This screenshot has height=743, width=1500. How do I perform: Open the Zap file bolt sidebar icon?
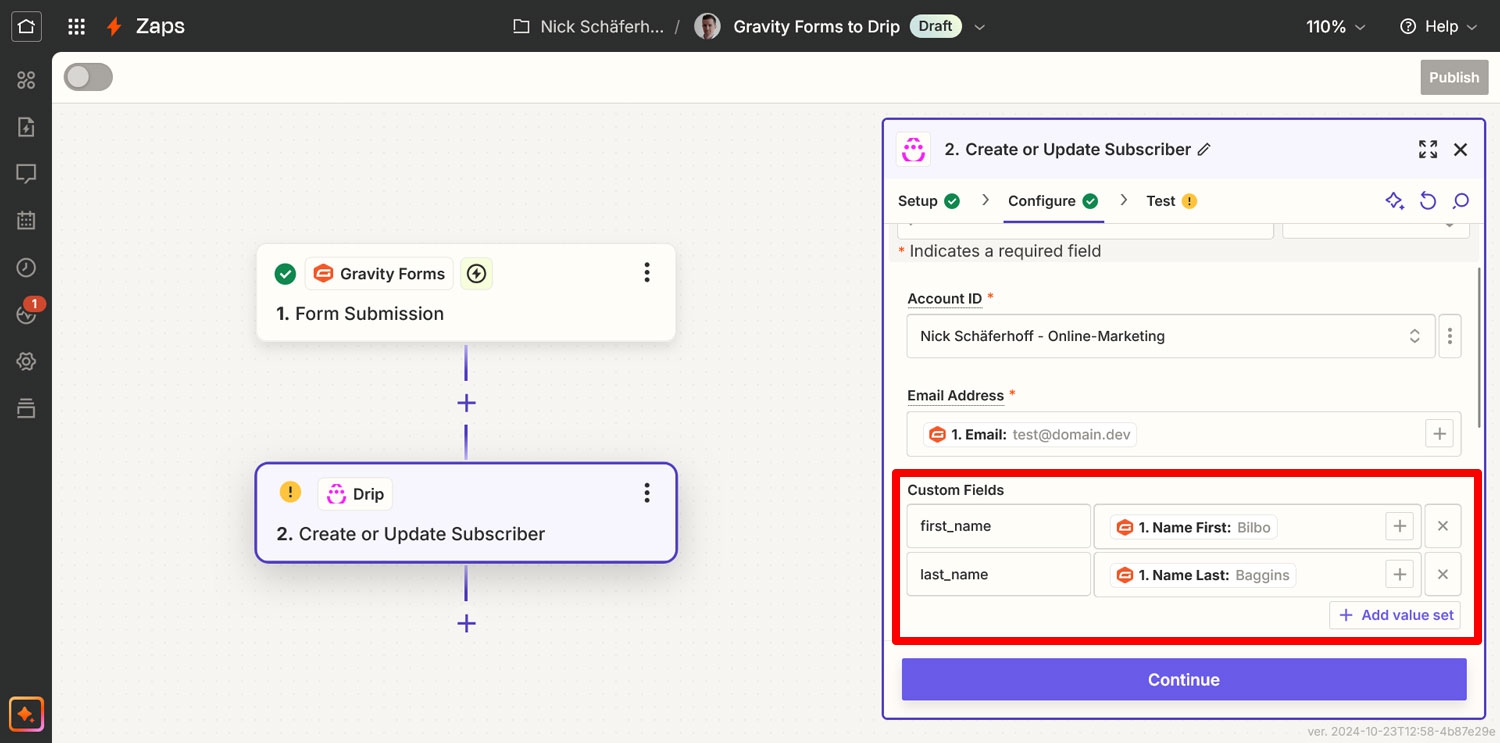coord(26,127)
